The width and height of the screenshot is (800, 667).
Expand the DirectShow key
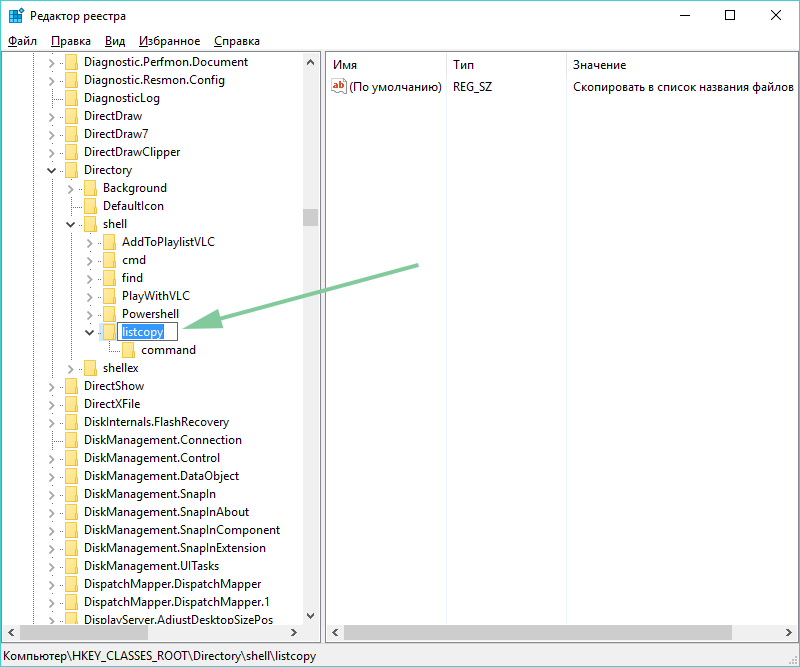(x=51, y=387)
